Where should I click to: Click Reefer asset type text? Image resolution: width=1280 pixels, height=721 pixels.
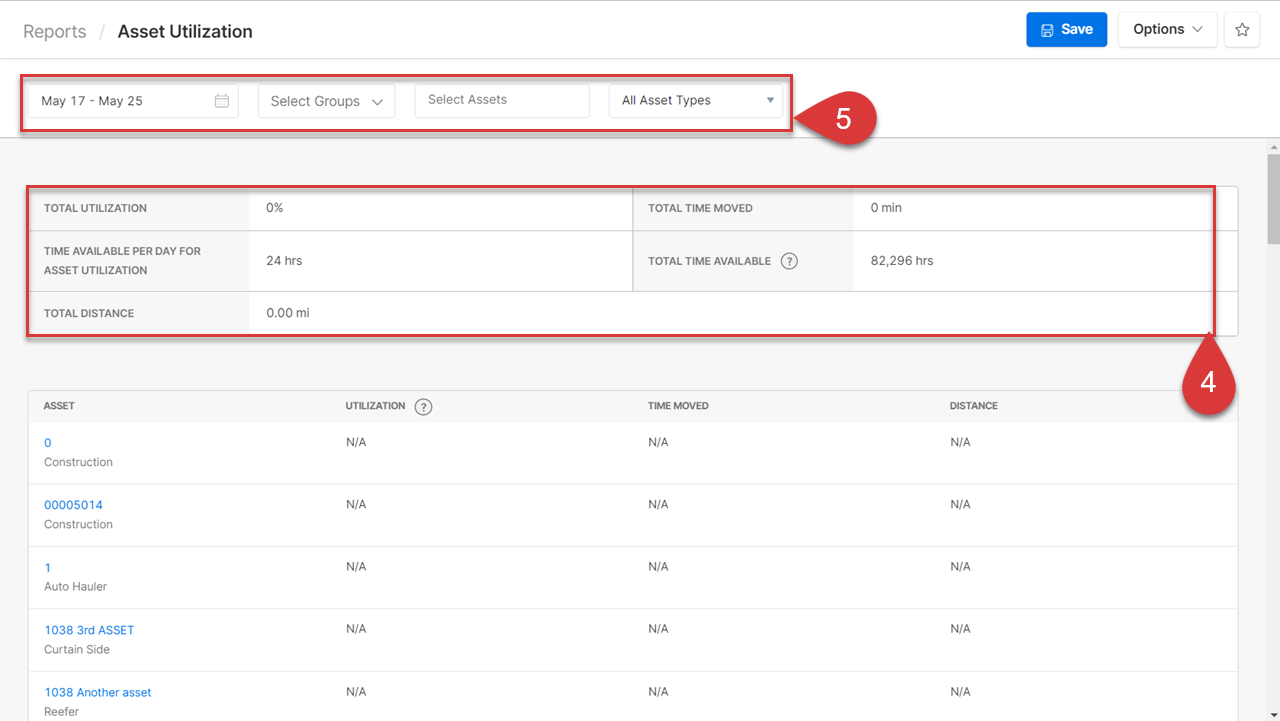pyautogui.click(x=61, y=712)
